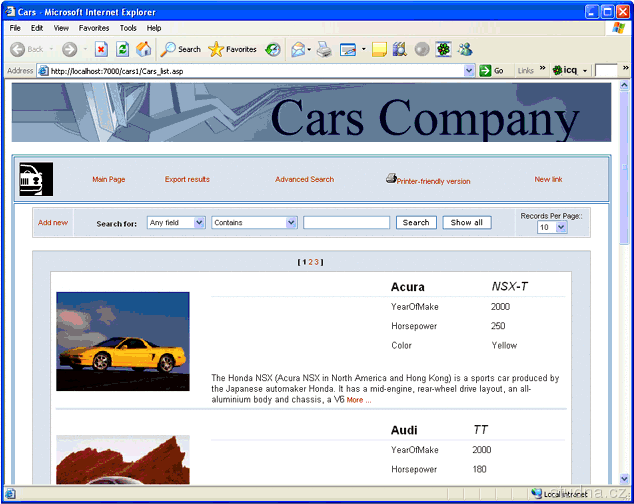Open the address bar URL dropdown
634x504 pixels.
point(470,71)
